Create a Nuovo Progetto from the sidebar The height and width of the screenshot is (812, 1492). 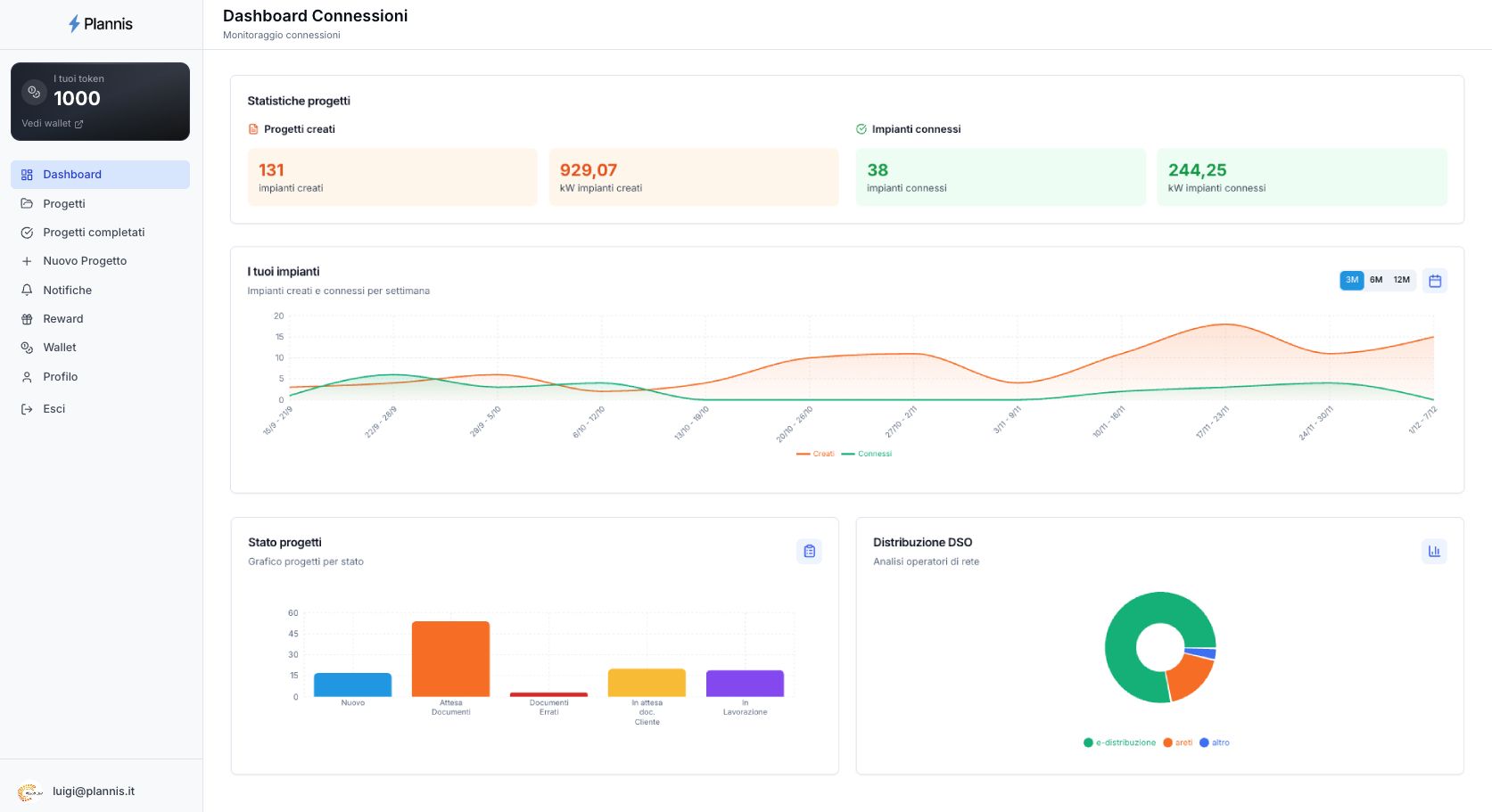click(85, 261)
